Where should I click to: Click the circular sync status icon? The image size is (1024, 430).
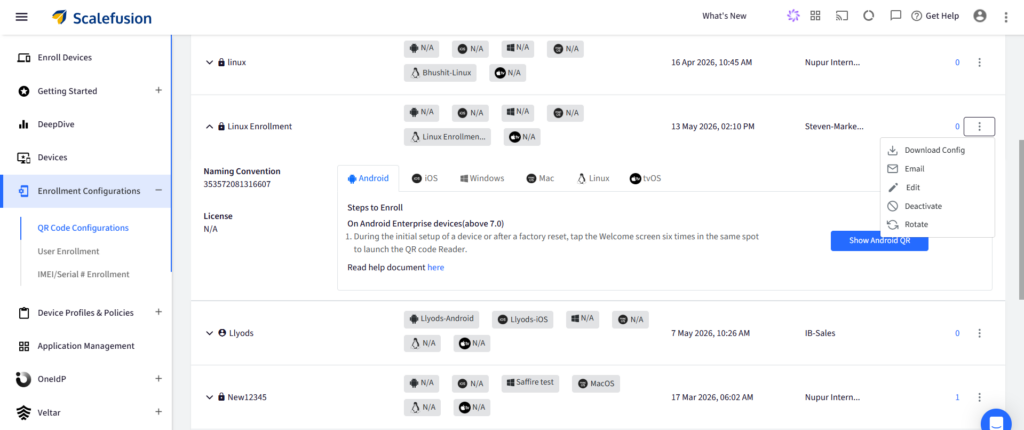[x=869, y=16]
